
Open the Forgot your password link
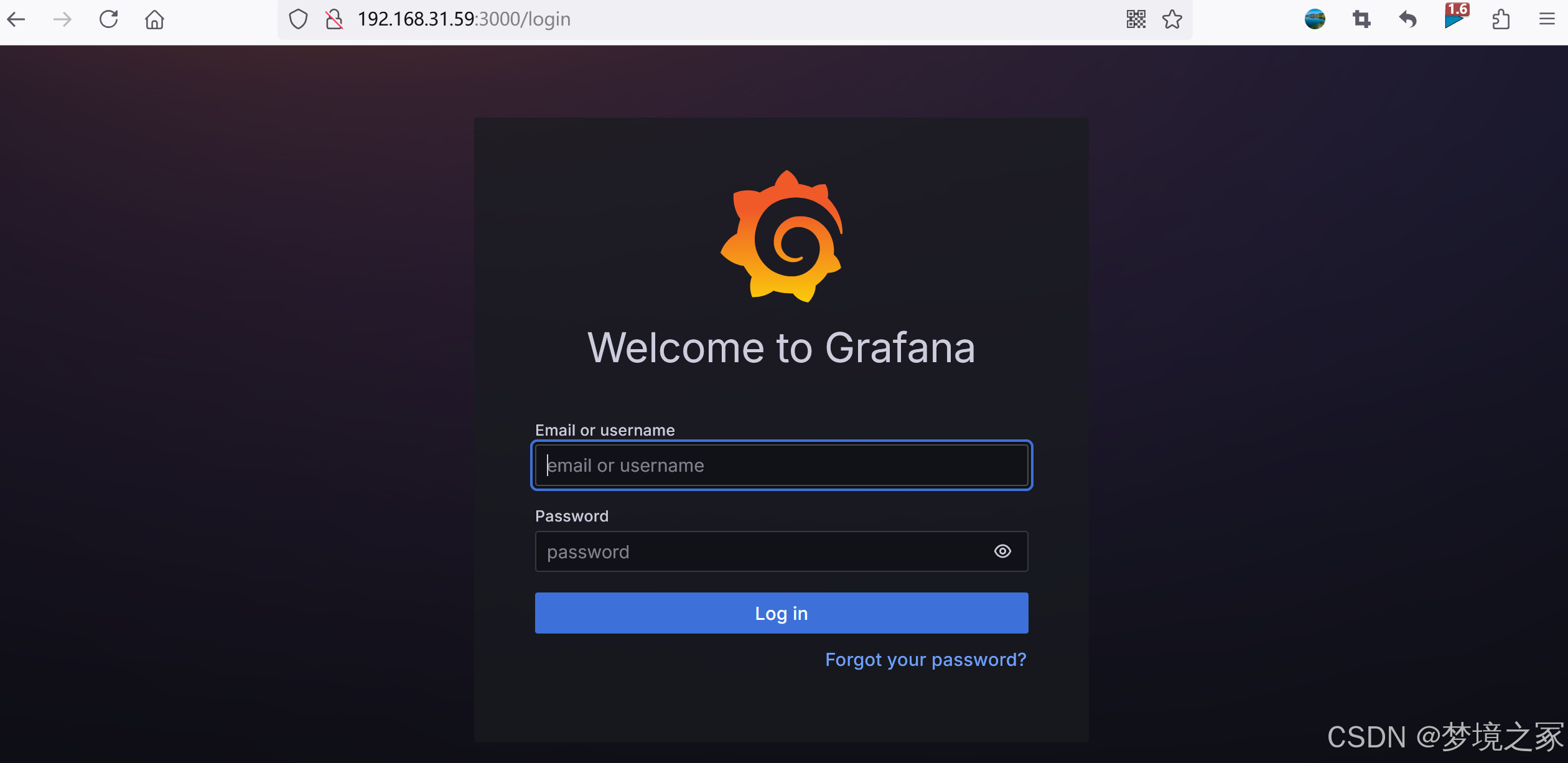[x=926, y=660]
